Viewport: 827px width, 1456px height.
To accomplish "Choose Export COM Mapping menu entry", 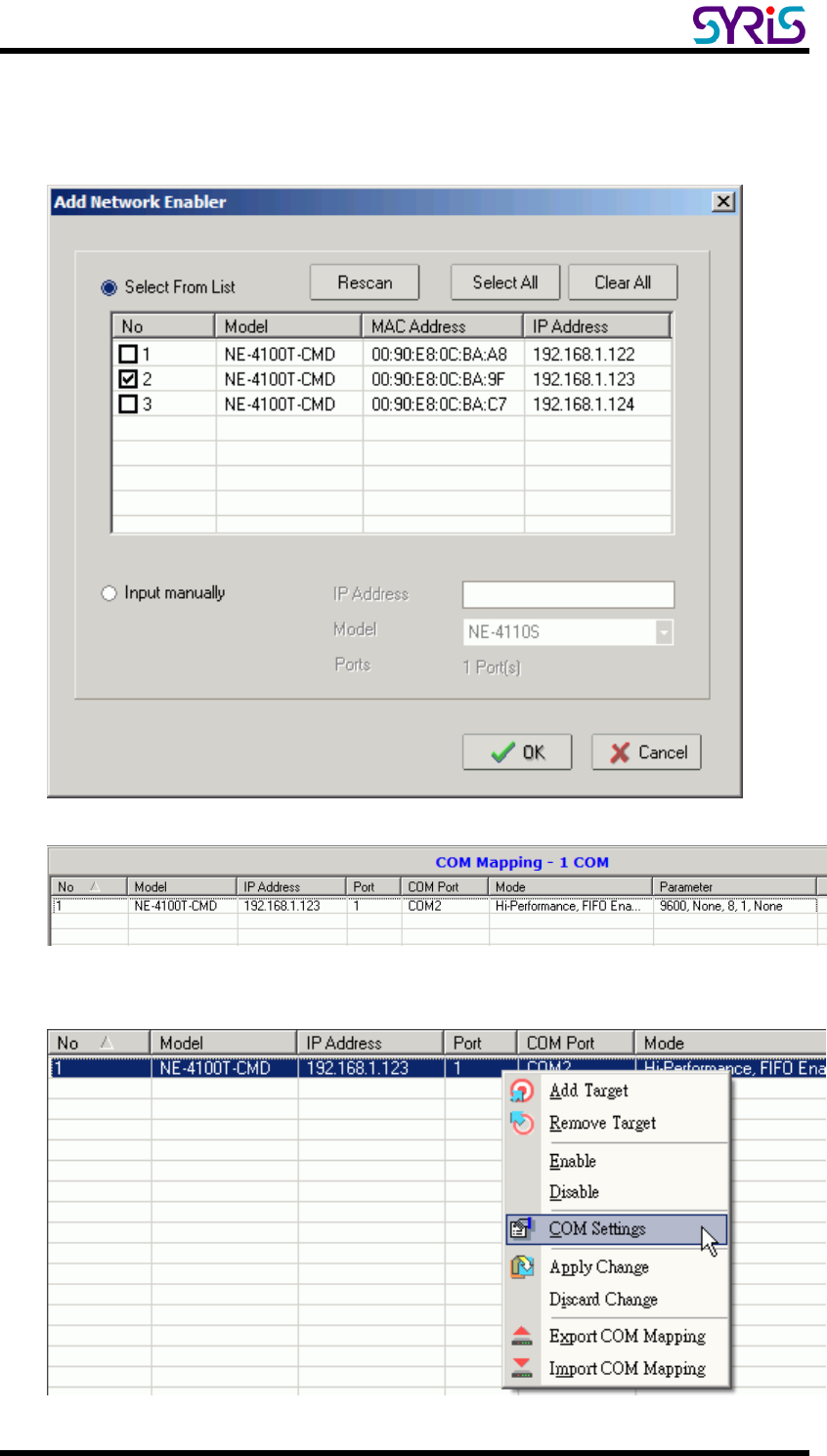I will tap(628, 1336).
